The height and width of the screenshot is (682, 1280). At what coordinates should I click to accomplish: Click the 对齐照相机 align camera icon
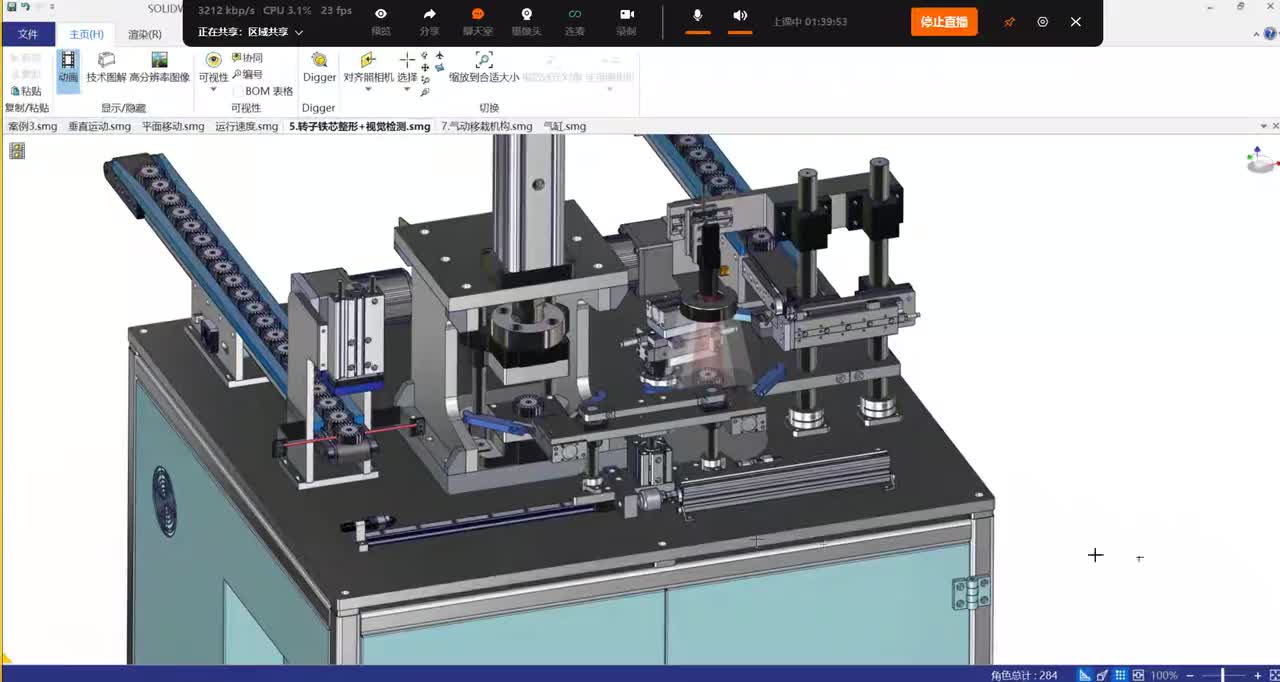(367, 61)
